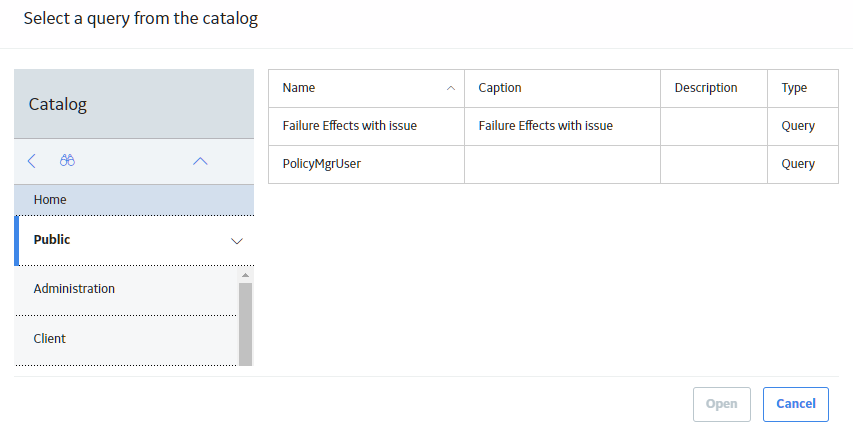Click the Description column header

tap(714, 88)
